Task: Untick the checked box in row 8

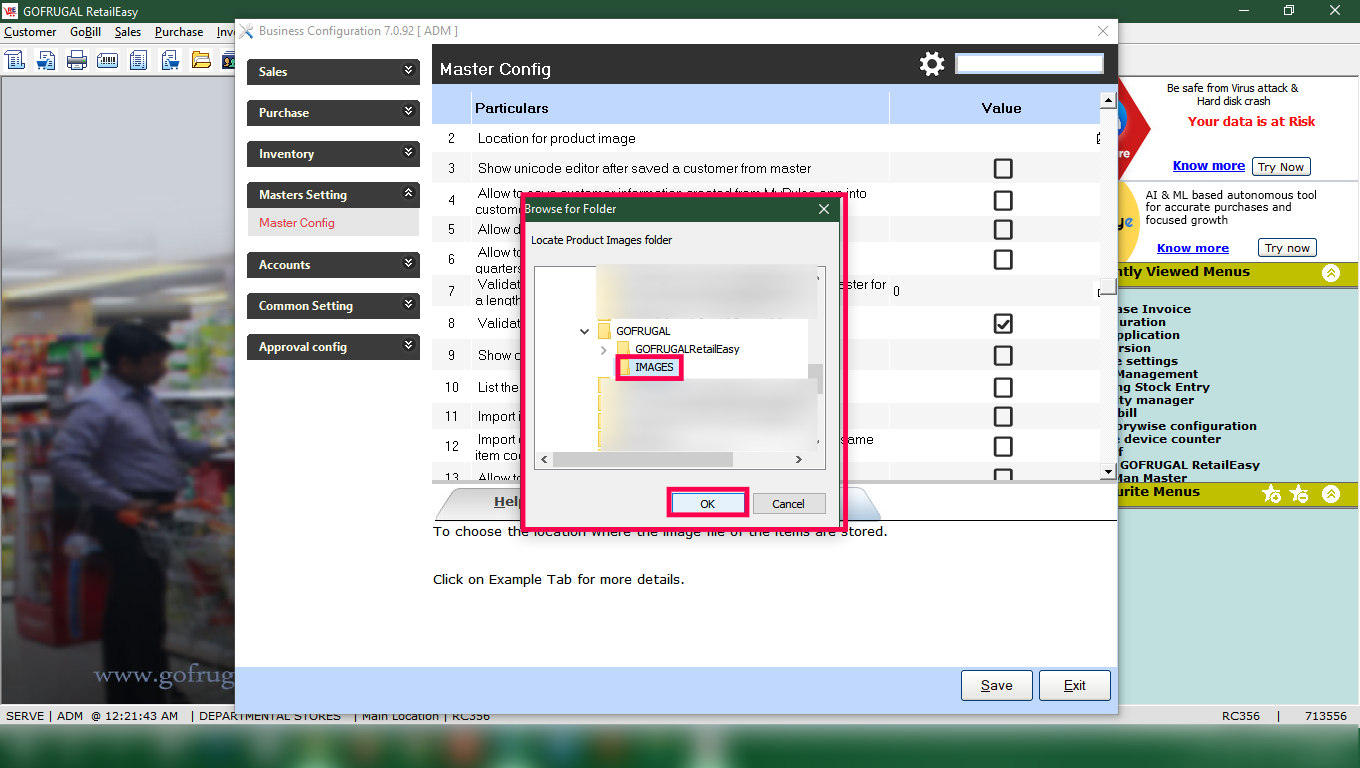Action: pos(1003,323)
